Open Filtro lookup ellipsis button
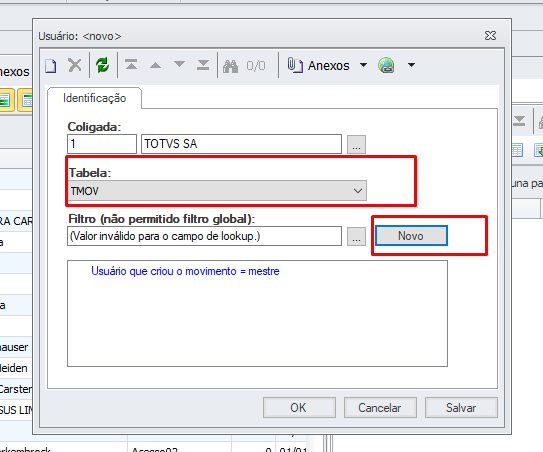The width and height of the screenshot is (543, 452). [x=356, y=237]
